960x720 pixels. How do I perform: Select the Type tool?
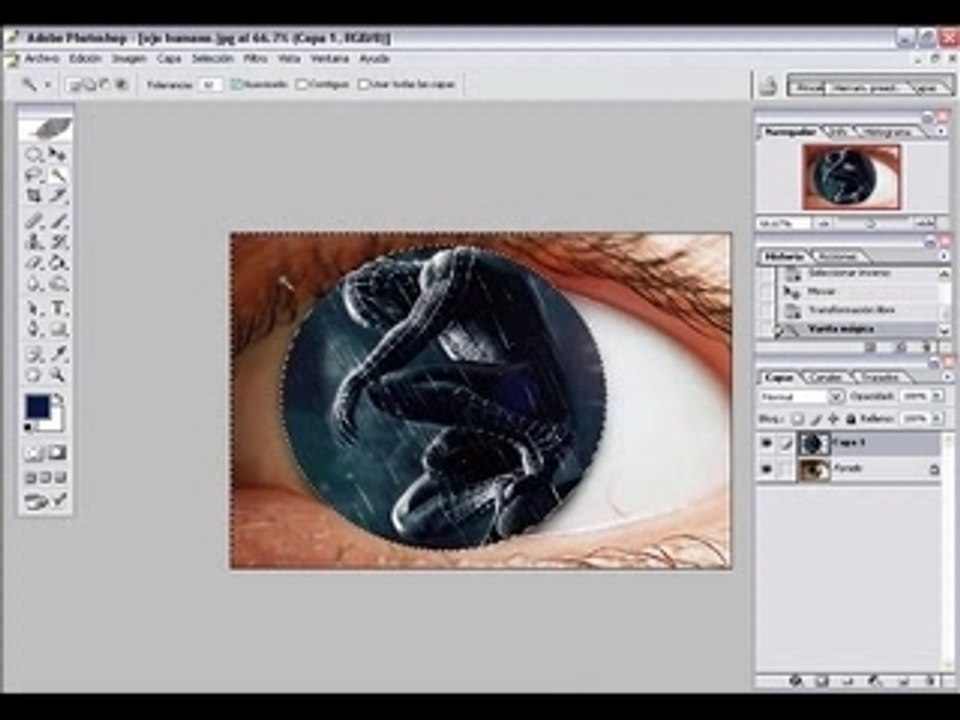click(58, 309)
